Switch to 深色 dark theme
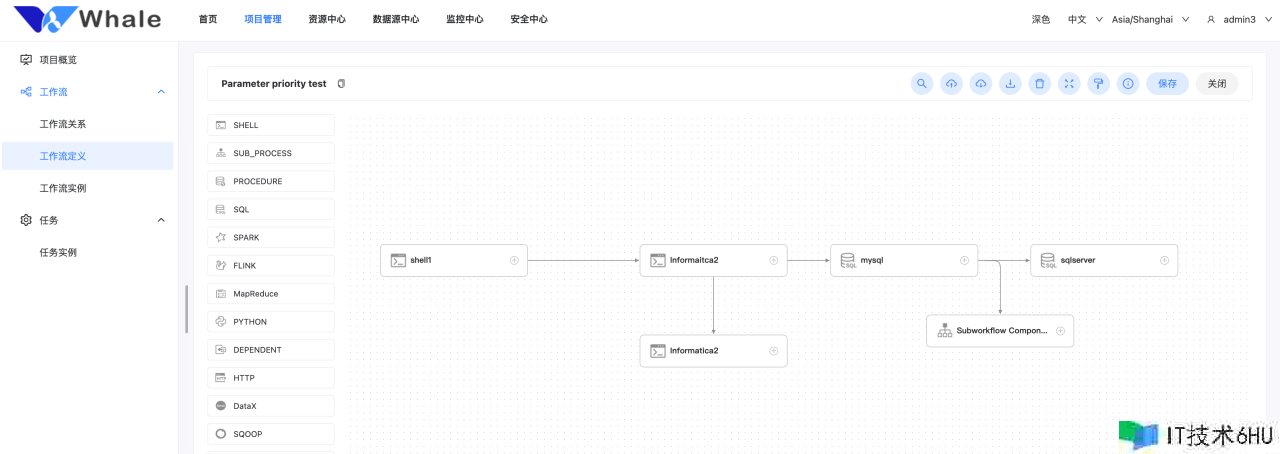The height and width of the screenshot is (454, 1280). point(1041,19)
